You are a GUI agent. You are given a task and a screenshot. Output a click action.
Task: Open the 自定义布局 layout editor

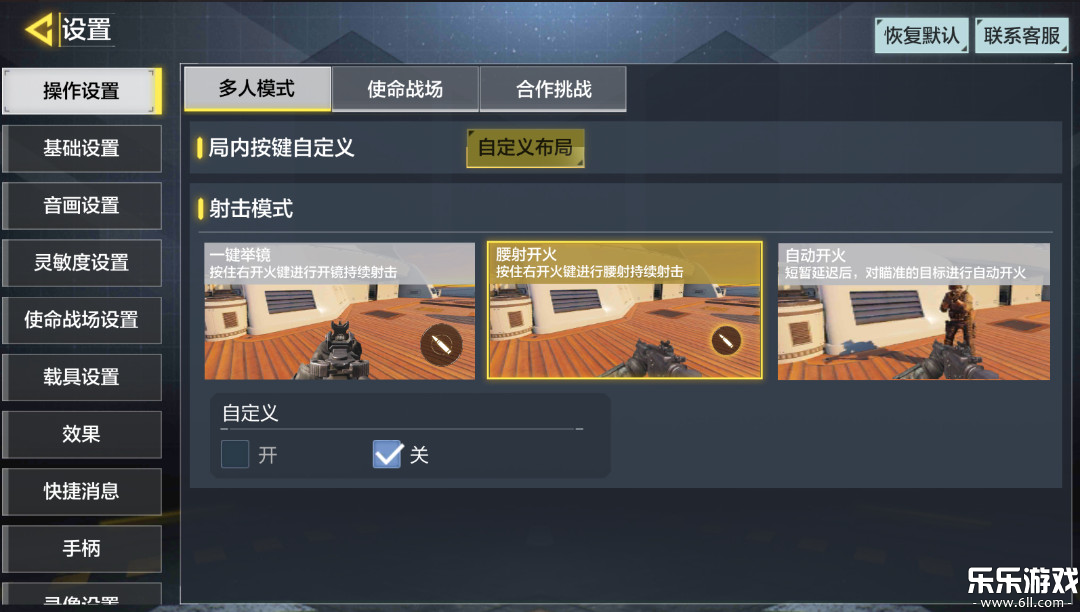(526, 147)
